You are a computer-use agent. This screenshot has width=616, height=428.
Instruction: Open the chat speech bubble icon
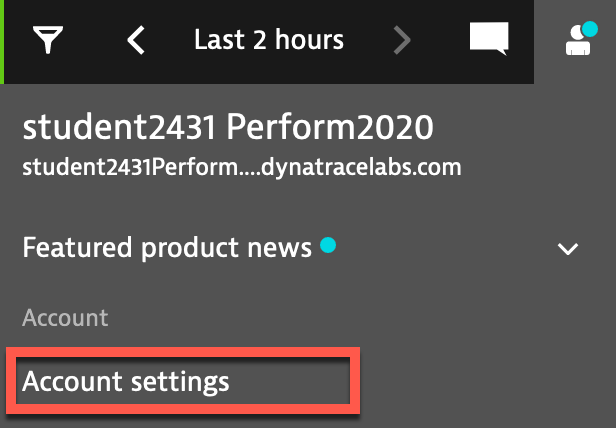(489, 39)
